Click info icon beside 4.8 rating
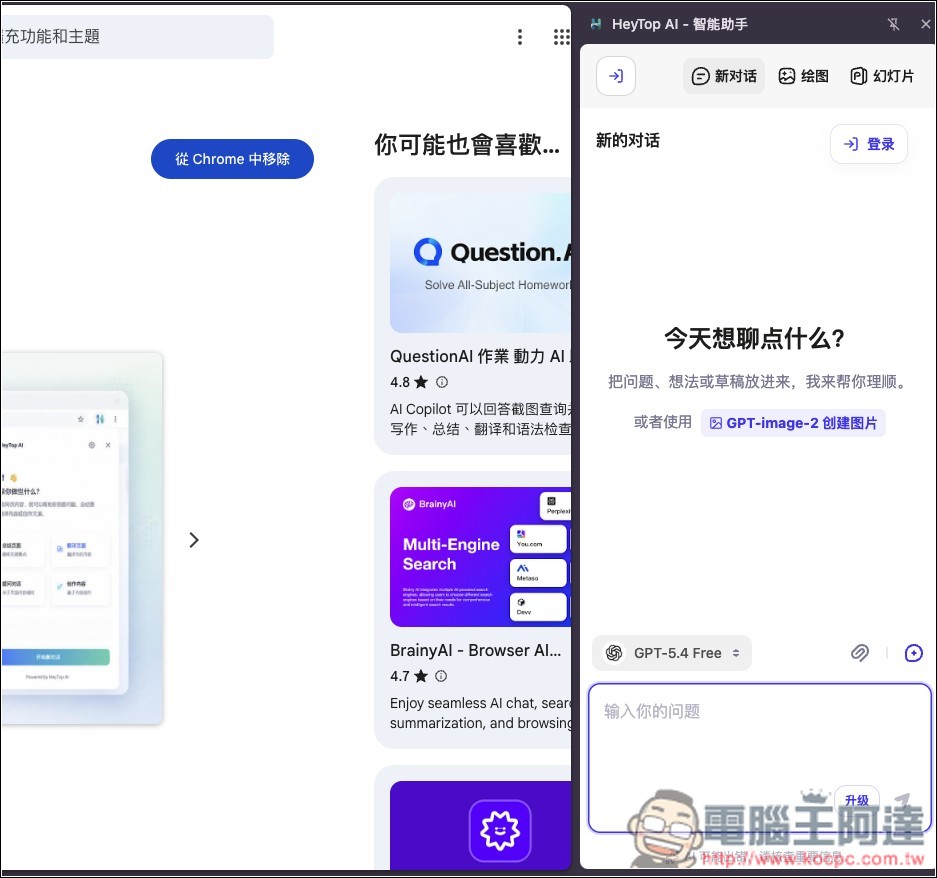 [x=442, y=382]
